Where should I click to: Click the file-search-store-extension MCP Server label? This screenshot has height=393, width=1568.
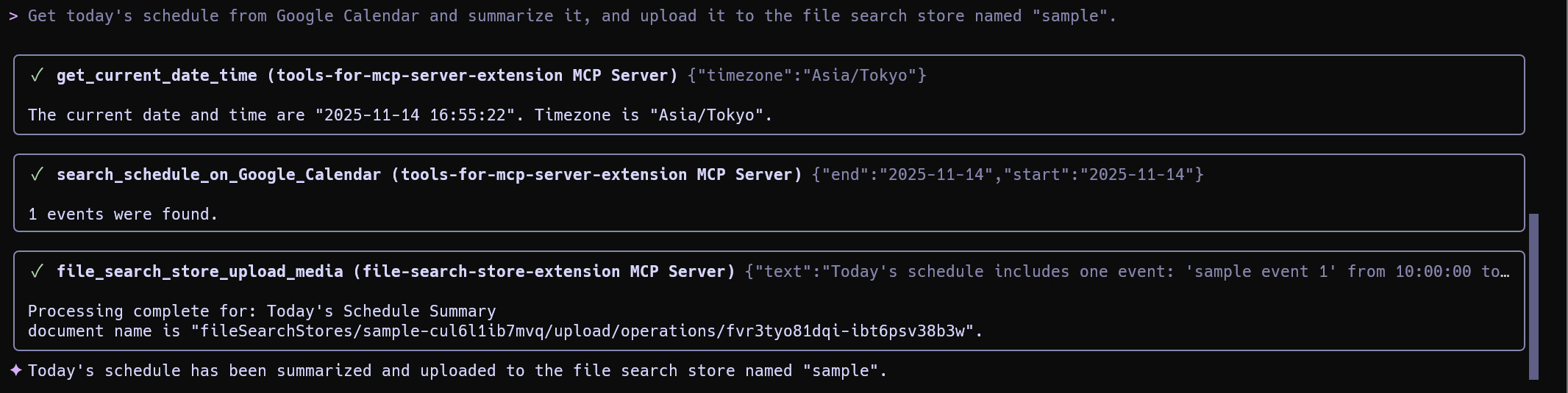pos(544,272)
